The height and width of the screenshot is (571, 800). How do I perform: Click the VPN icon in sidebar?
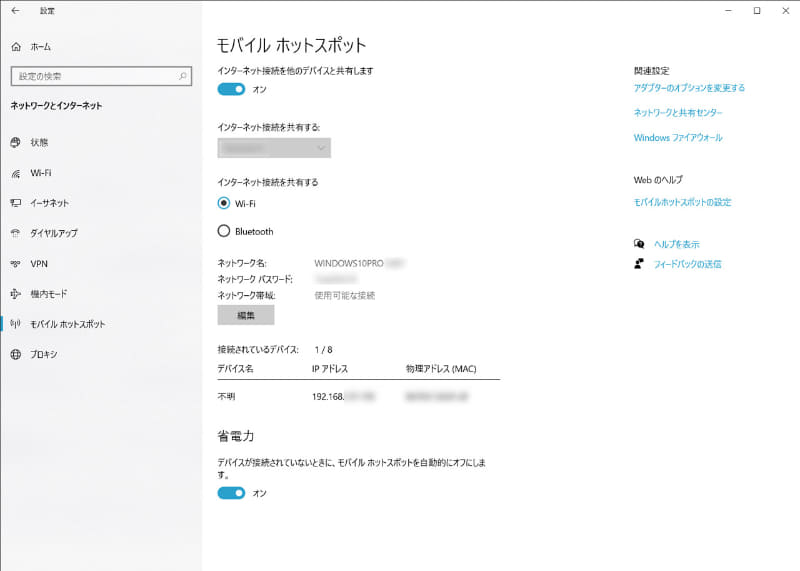point(16,264)
